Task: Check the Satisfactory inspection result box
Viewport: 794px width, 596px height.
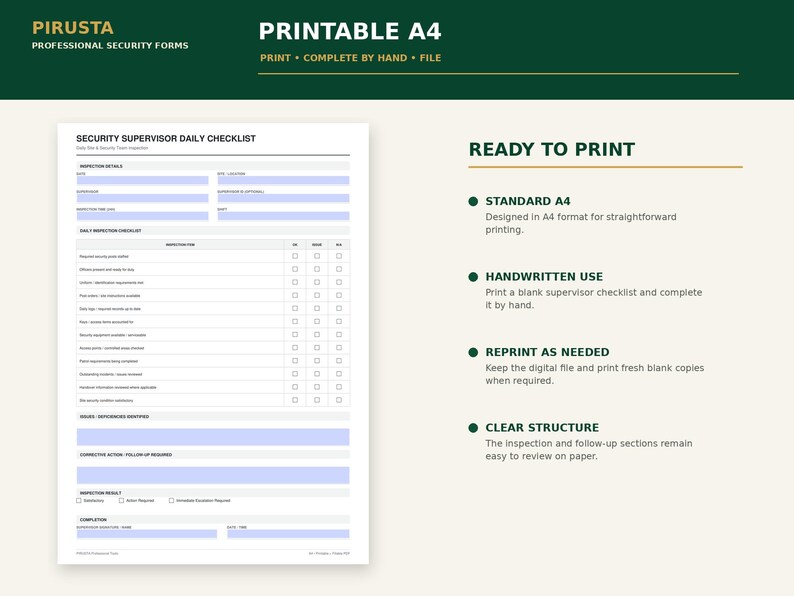Action: [78, 500]
